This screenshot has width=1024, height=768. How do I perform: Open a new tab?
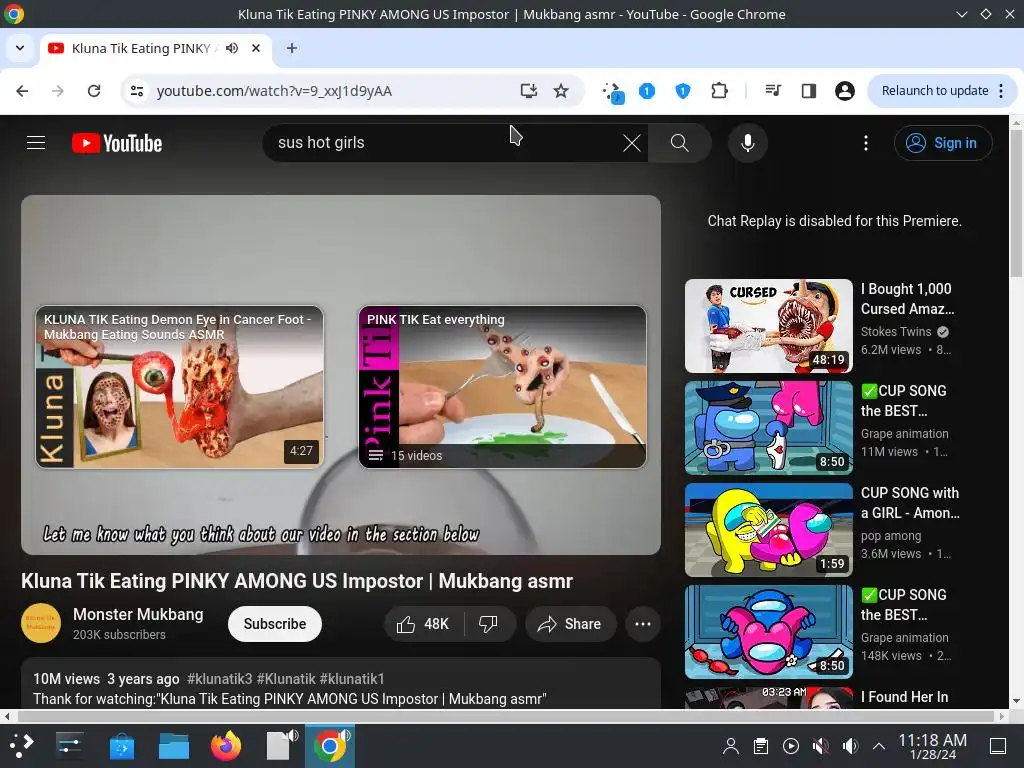(292, 48)
